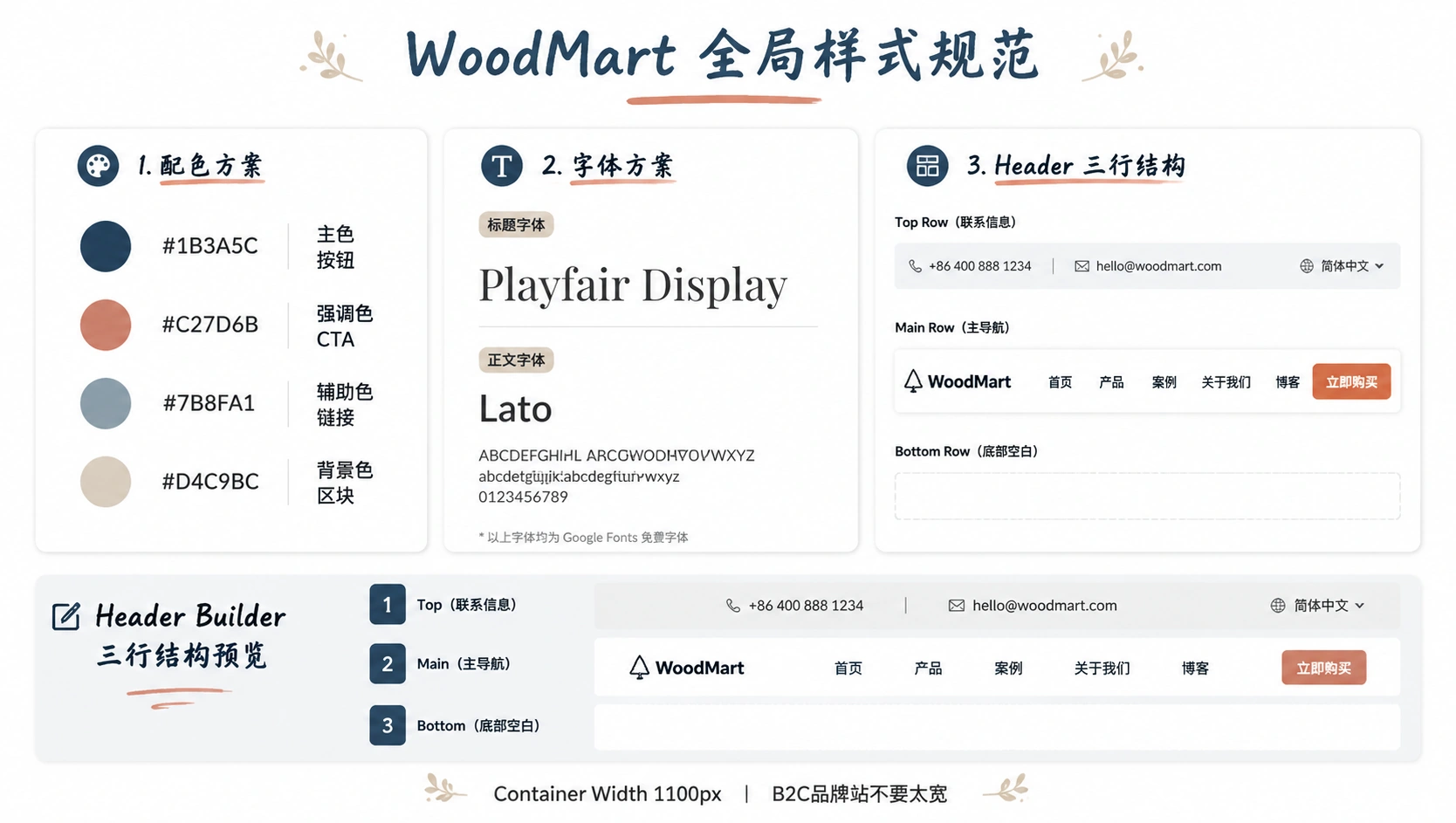Screen dimensions: 1456x823
Task: Click the hex code #C27D6B text
Action: pyautogui.click(x=210, y=325)
